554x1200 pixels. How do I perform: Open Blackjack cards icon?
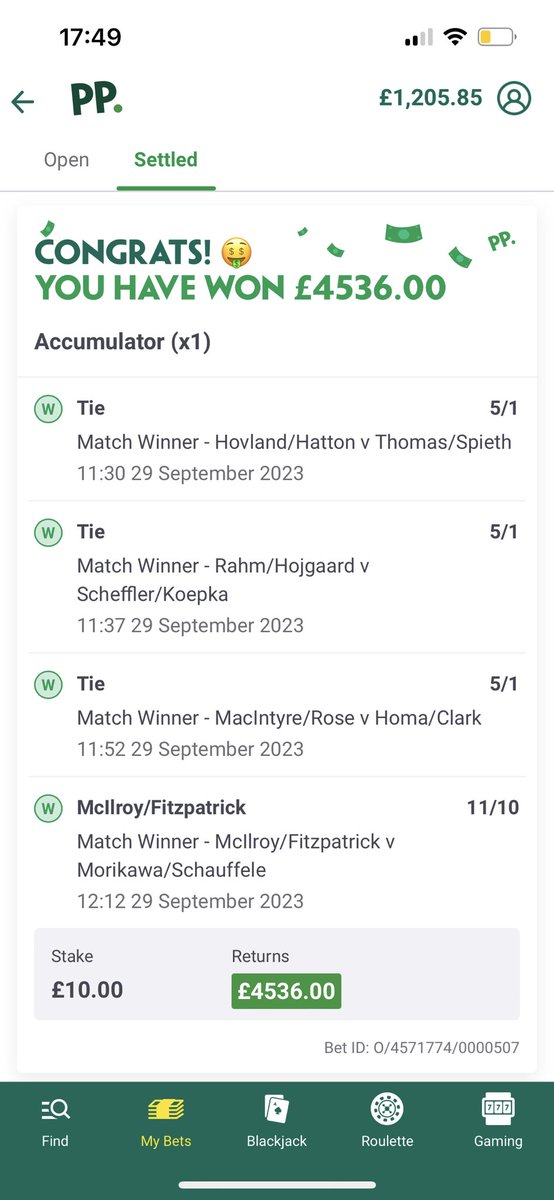[277, 1108]
